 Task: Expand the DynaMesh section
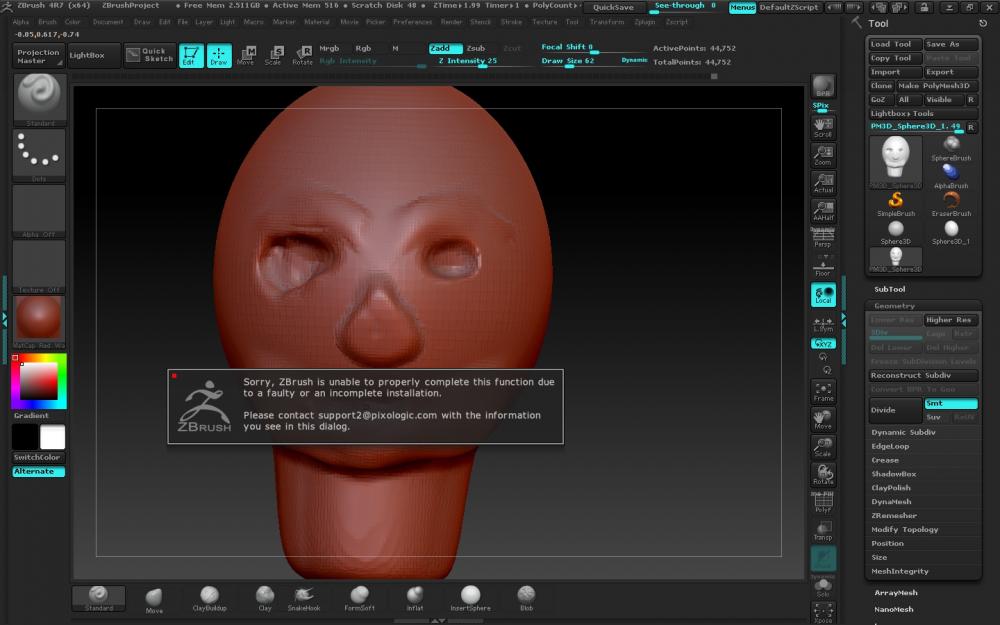click(891, 502)
